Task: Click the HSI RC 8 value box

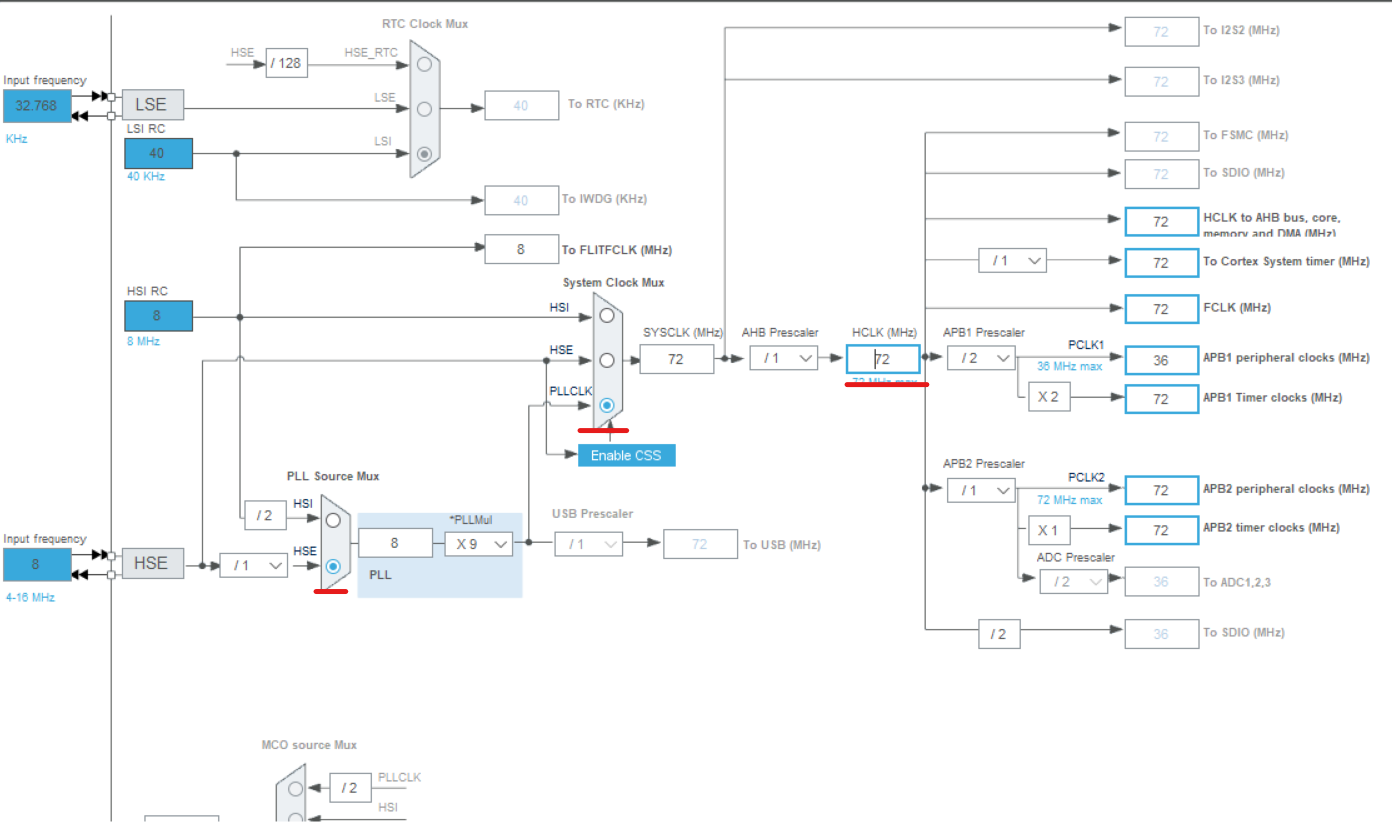Action: tap(158, 316)
